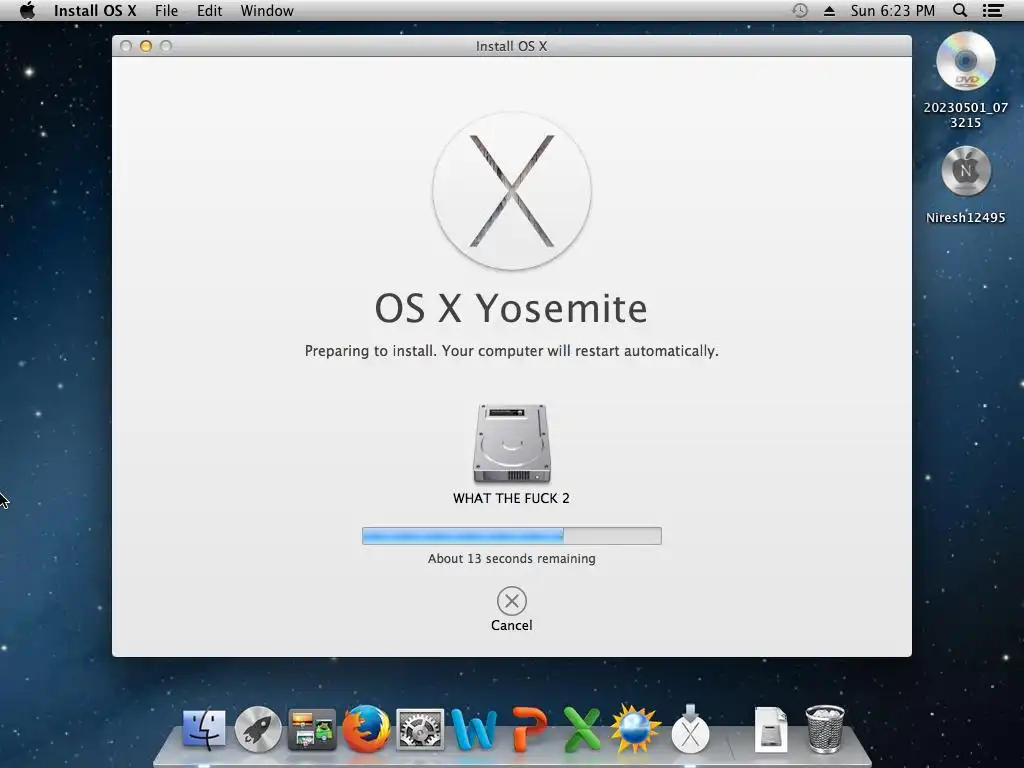Open the sun-and-globe app in the Dock
Screen dimensions: 1024x768
pos(635,729)
